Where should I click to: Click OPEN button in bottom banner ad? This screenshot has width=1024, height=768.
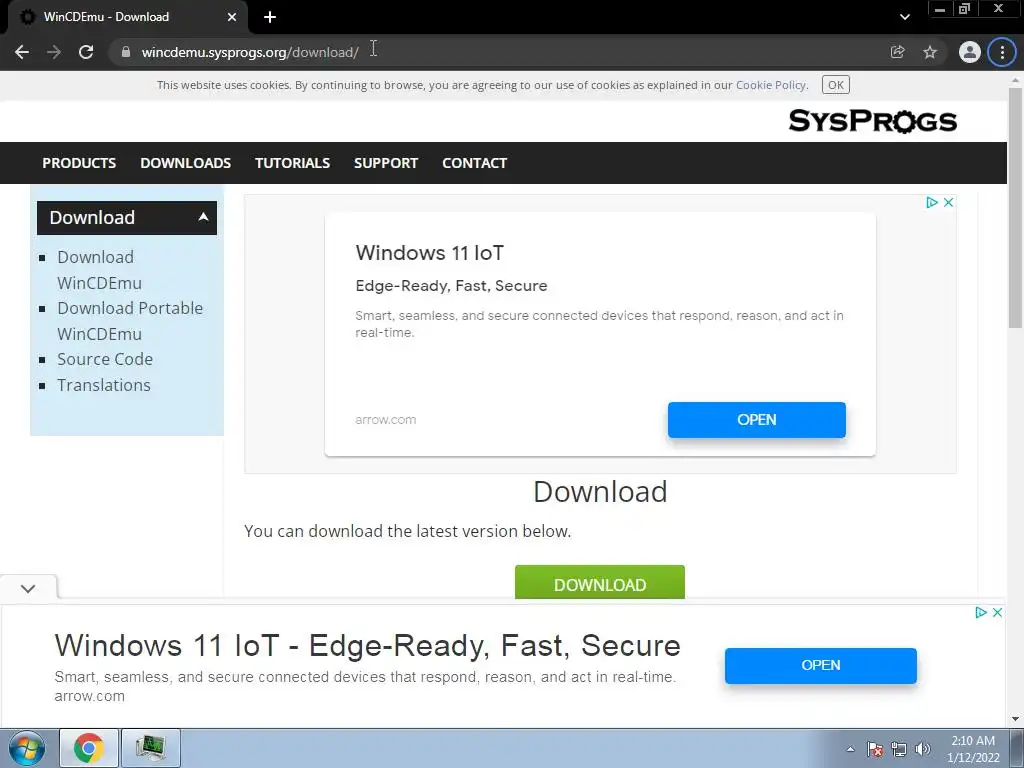820,665
